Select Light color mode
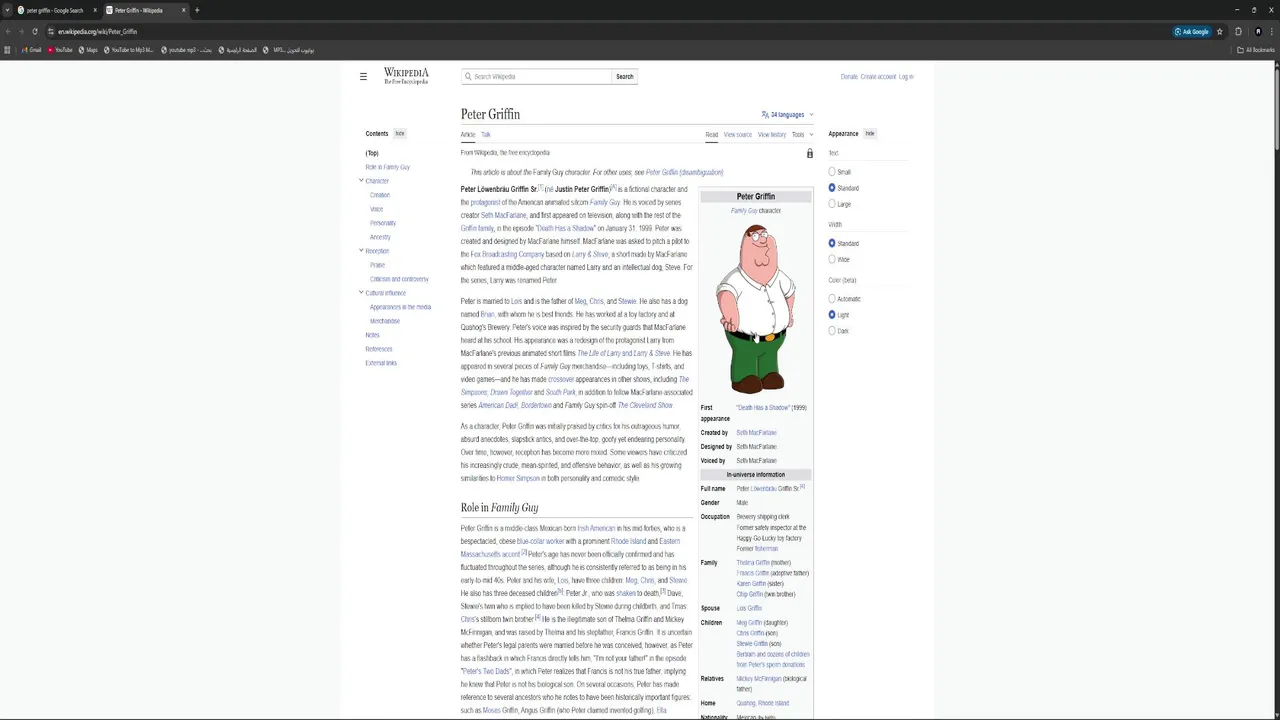The height and width of the screenshot is (720, 1280). point(832,315)
